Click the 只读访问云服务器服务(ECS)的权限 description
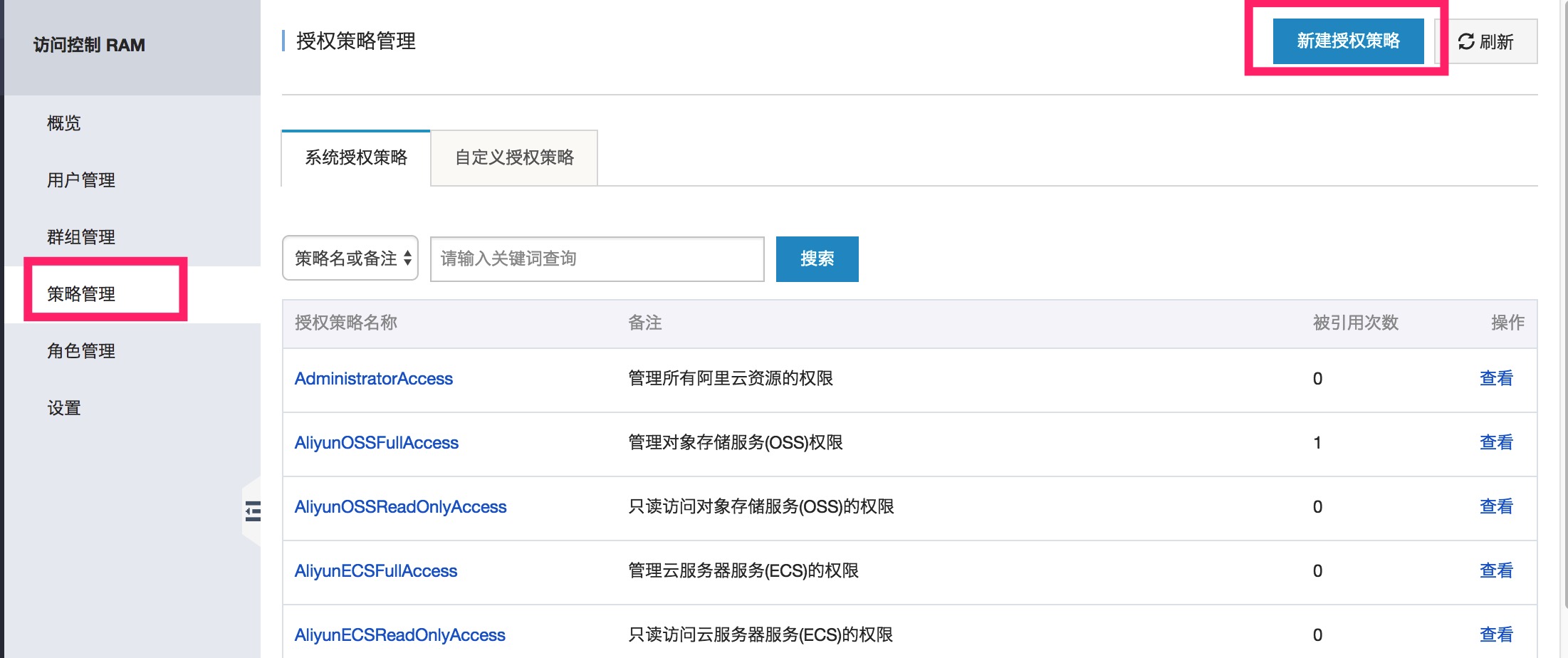This screenshot has height=658, width=1568. click(x=761, y=634)
